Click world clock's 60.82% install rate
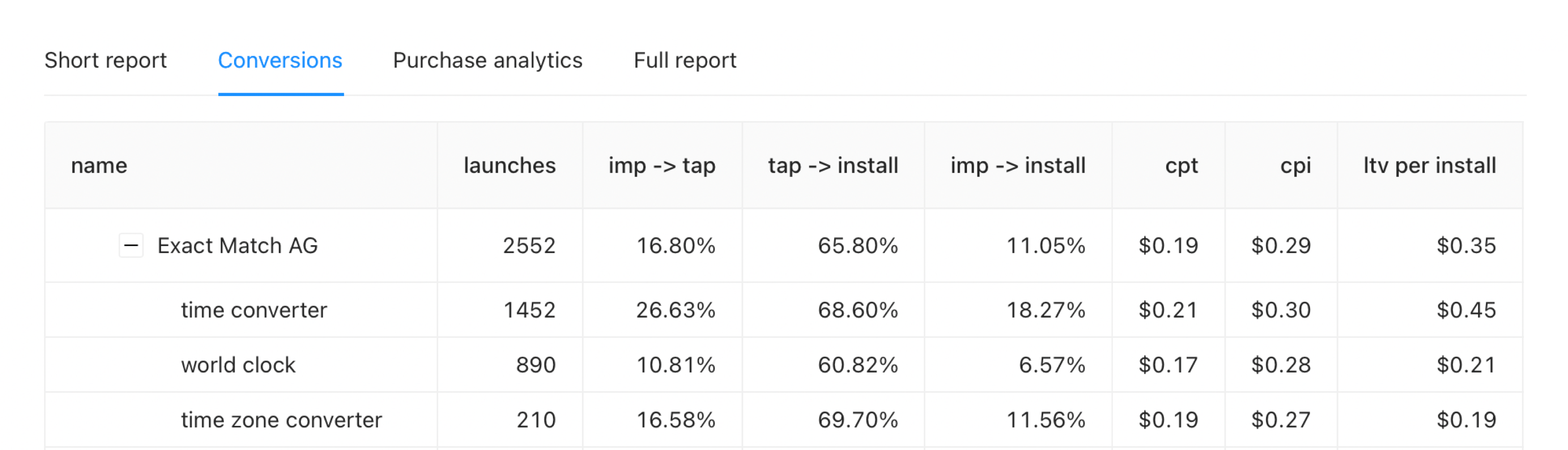Screen dimensions: 1568x450 (858, 365)
